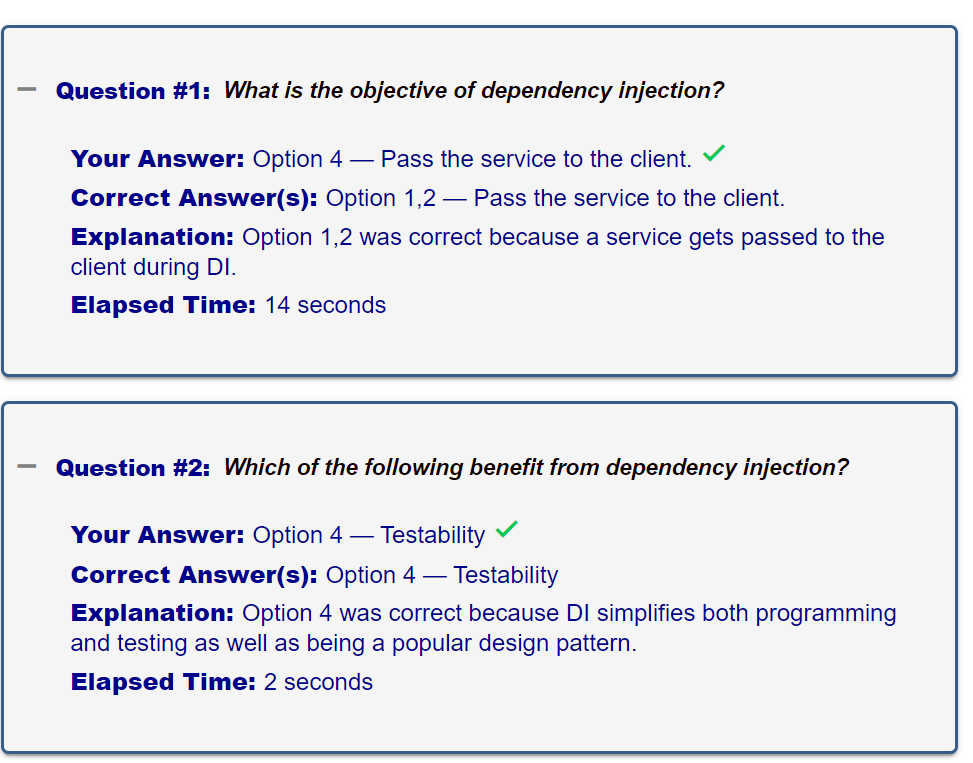
Task: Click the Elapsed Time 2 seconds entry
Action: (x=222, y=682)
